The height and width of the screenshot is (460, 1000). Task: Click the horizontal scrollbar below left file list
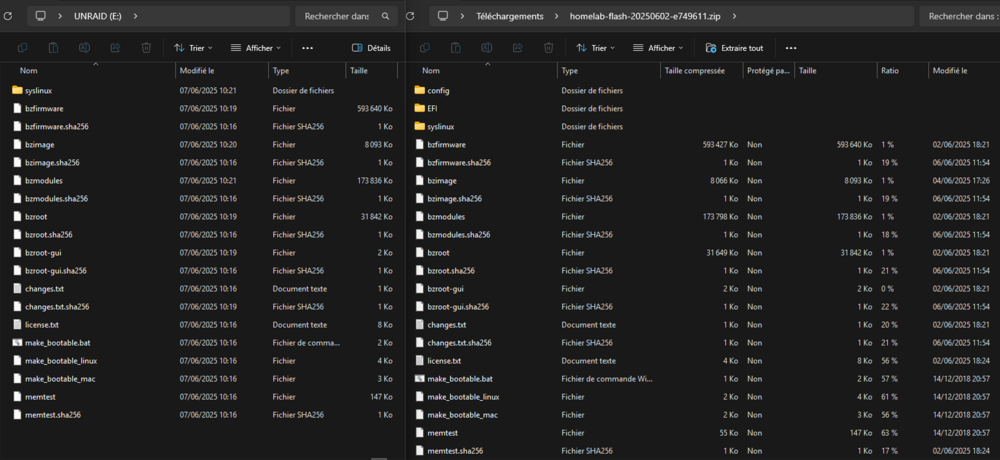(x=379, y=458)
